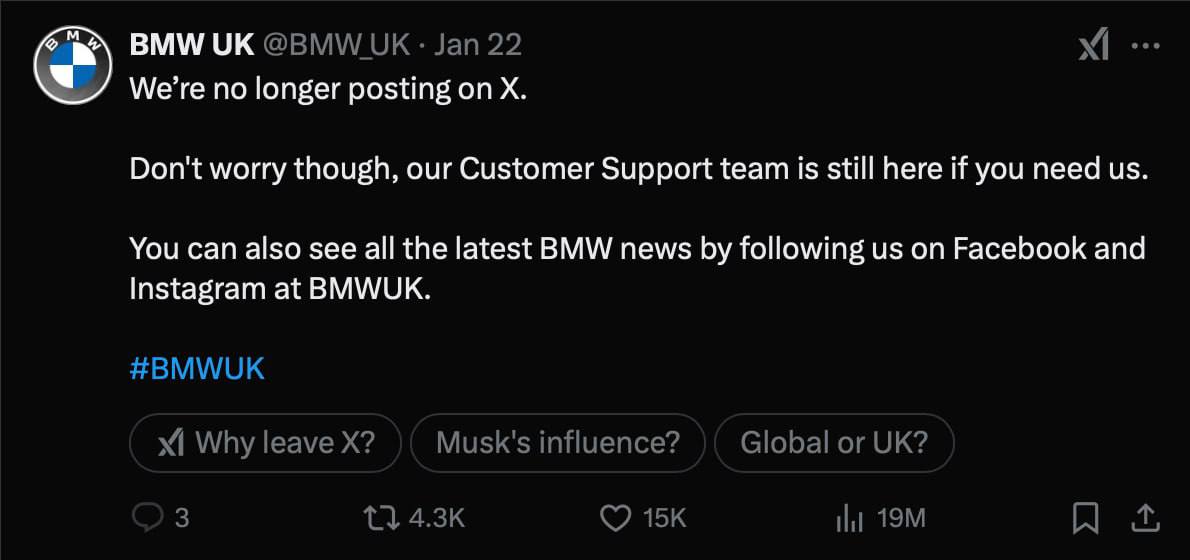The width and height of the screenshot is (1190, 560).
Task: Click the reply speech bubble icon
Action: (x=147, y=517)
